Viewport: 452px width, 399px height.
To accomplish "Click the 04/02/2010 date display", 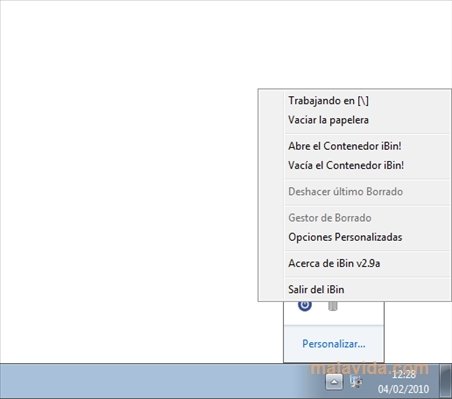I will pyautogui.click(x=404, y=389).
